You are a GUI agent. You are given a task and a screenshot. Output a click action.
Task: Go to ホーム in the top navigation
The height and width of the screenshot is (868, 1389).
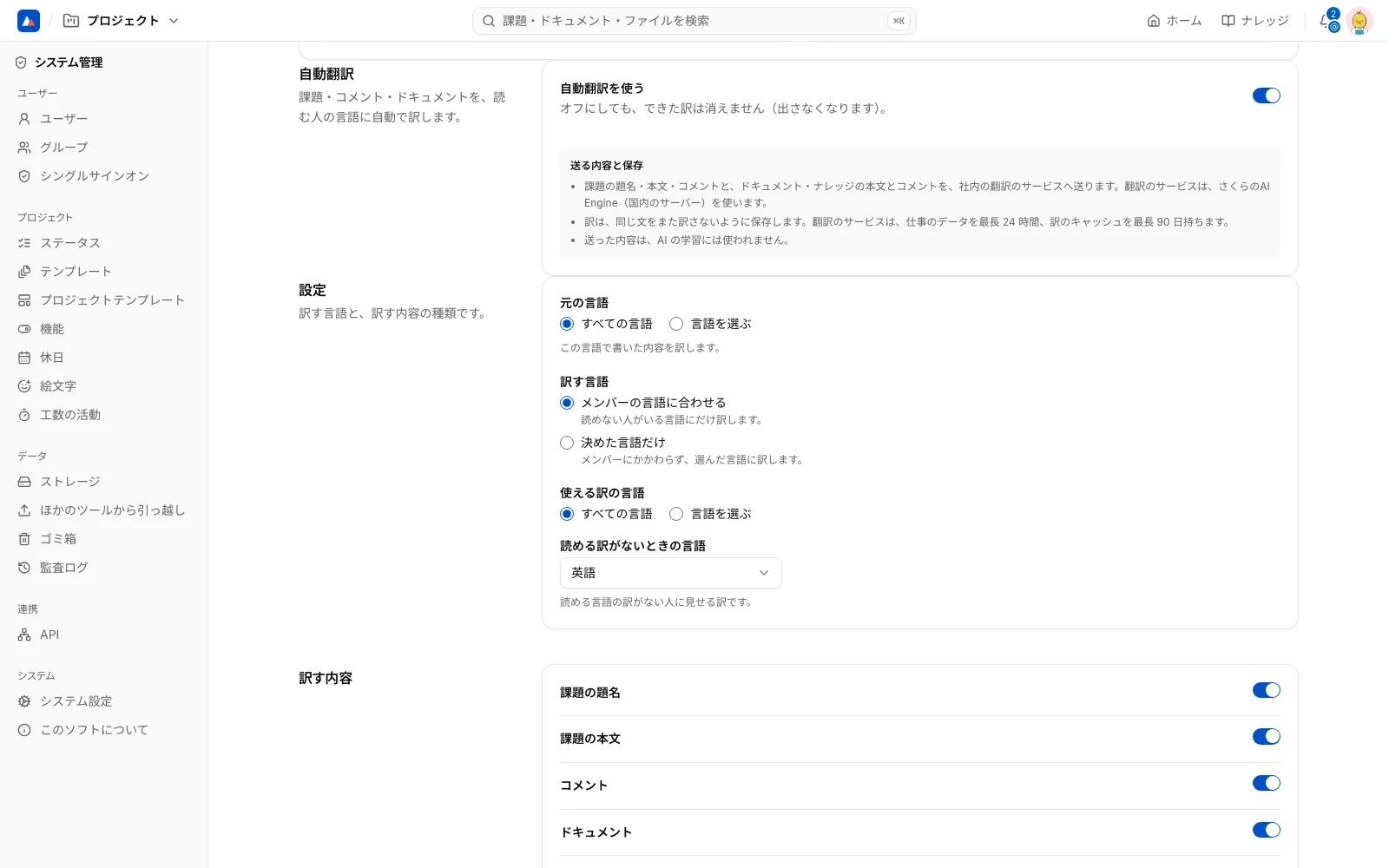1175,21
